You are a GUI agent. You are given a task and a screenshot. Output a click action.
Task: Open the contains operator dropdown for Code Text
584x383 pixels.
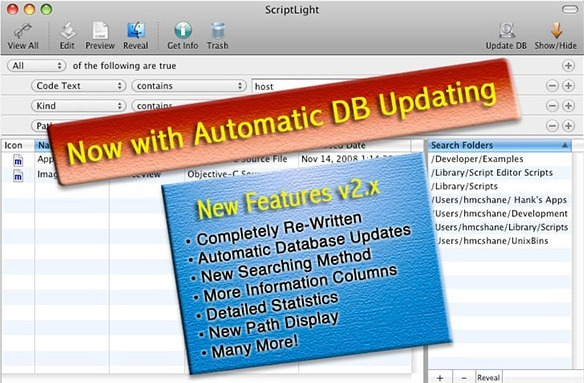tap(189, 86)
